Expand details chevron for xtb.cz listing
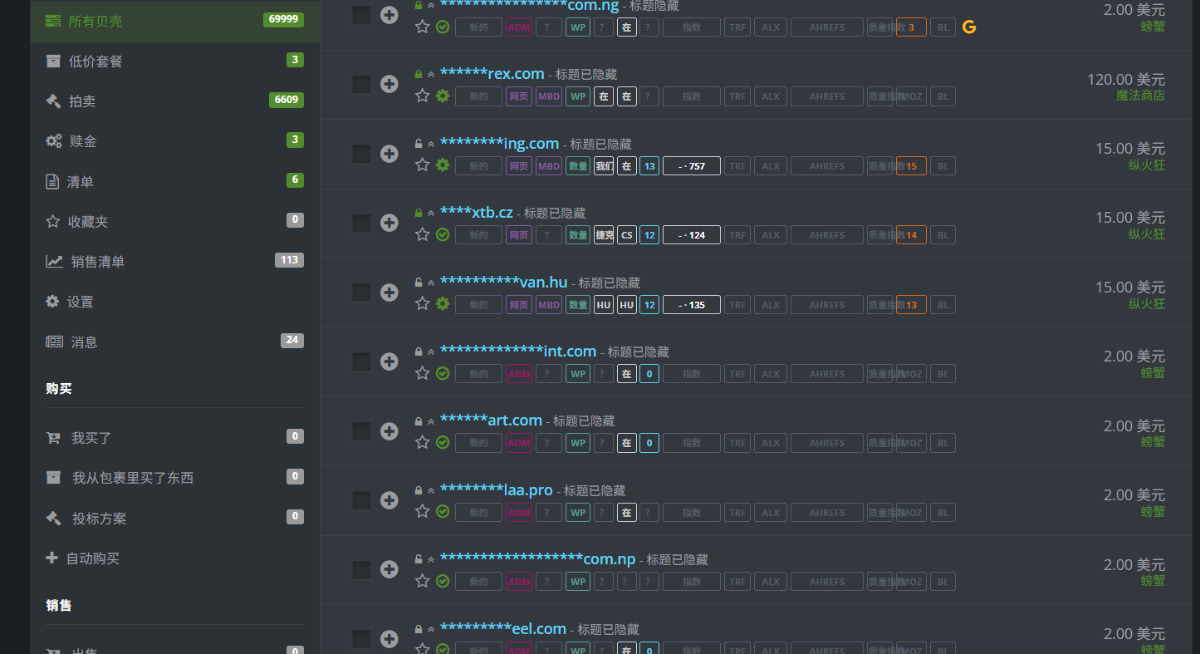This screenshot has width=1200, height=654. (431, 213)
